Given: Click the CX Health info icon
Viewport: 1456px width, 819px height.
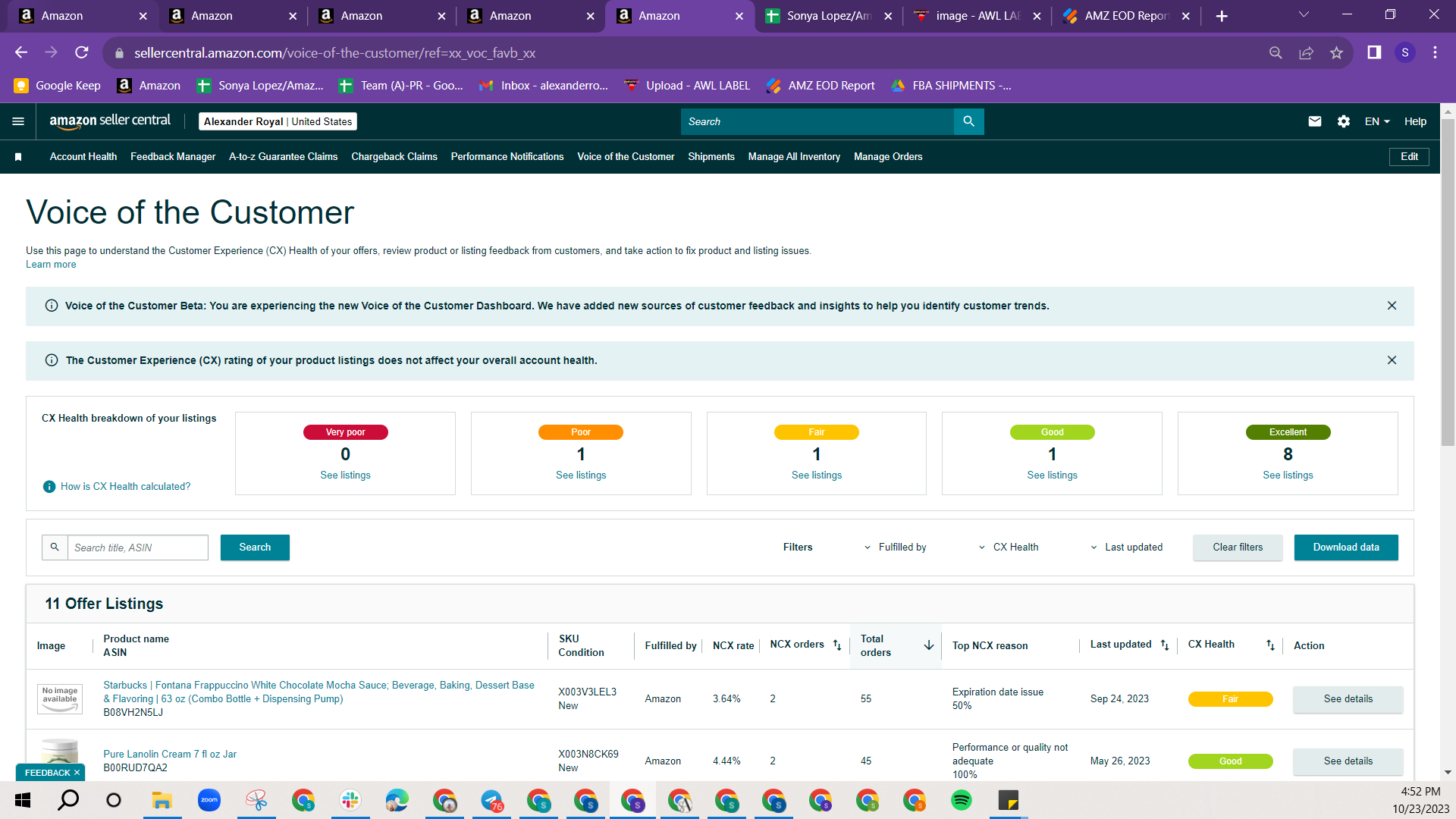Looking at the screenshot, I should [x=49, y=487].
